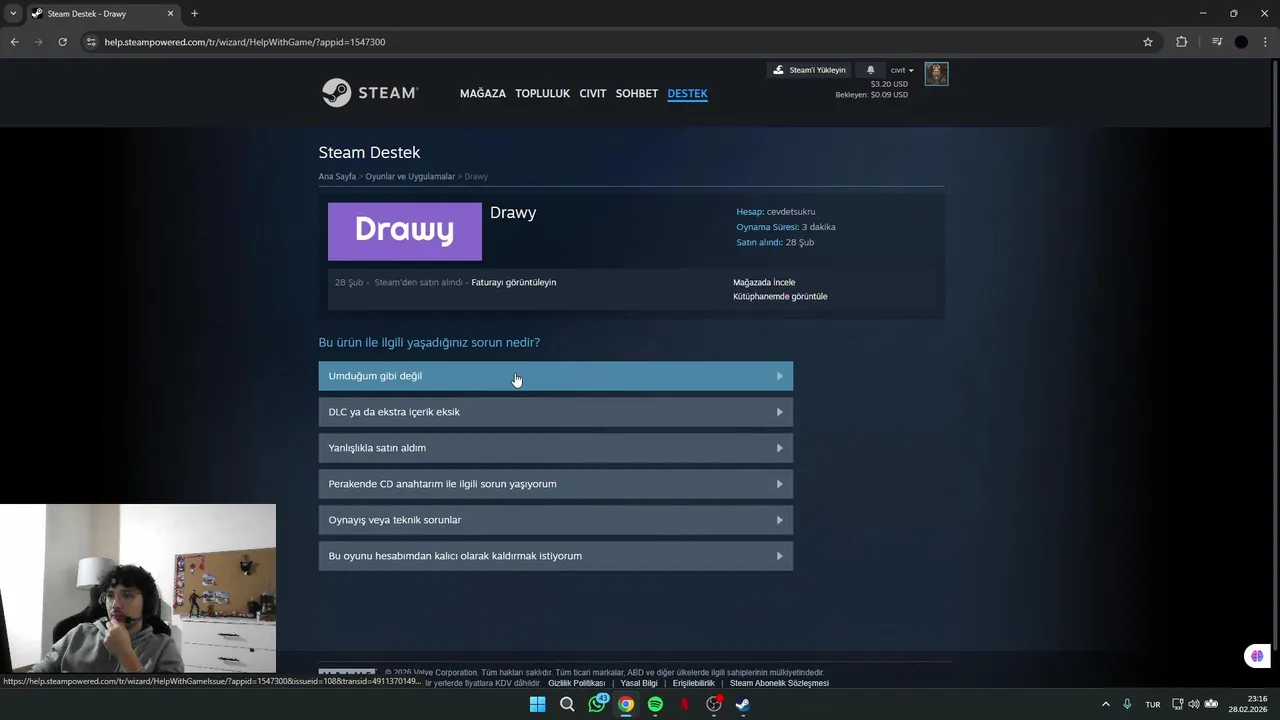
Task: Click the address bar URL field
Action: pyautogui.click(x=245, y=42)
